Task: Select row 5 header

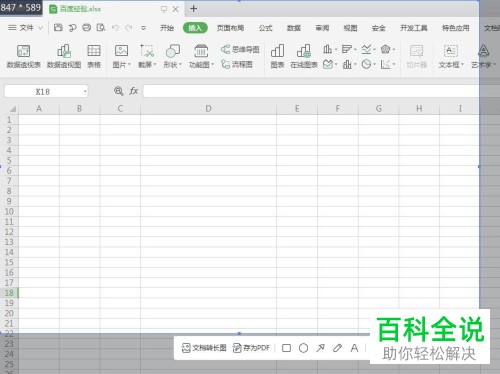Action: 9,161
